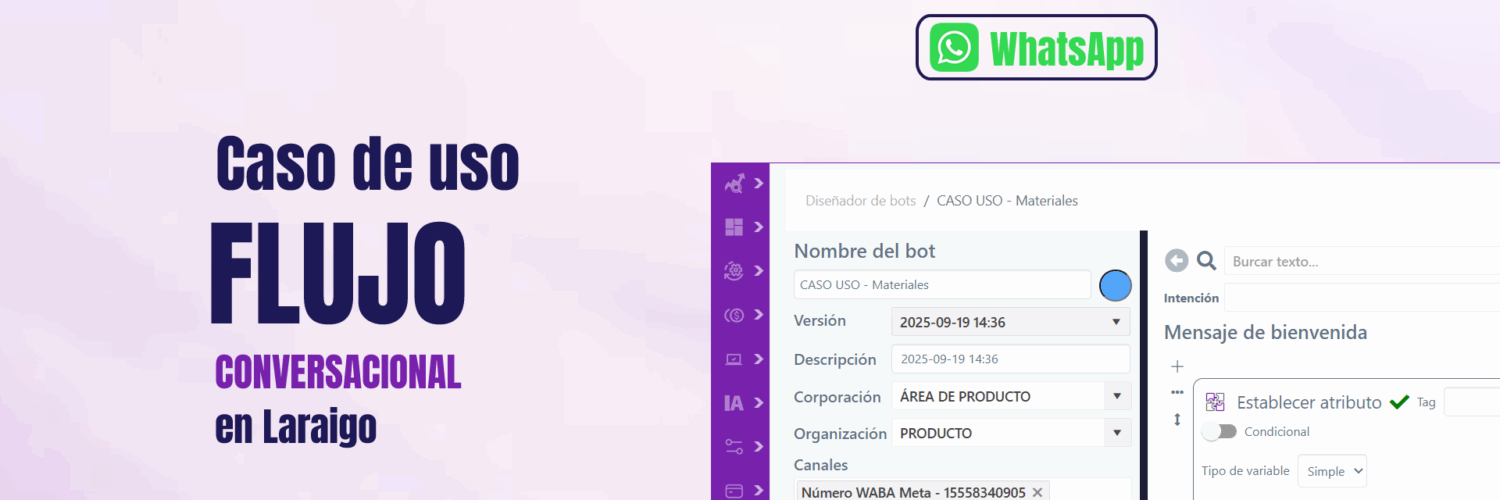Image resolution: width=1500 pixels, height=500 pixels.
Task: Select the Tipo de variable dropdown
Action: (x=1332, y=471)
